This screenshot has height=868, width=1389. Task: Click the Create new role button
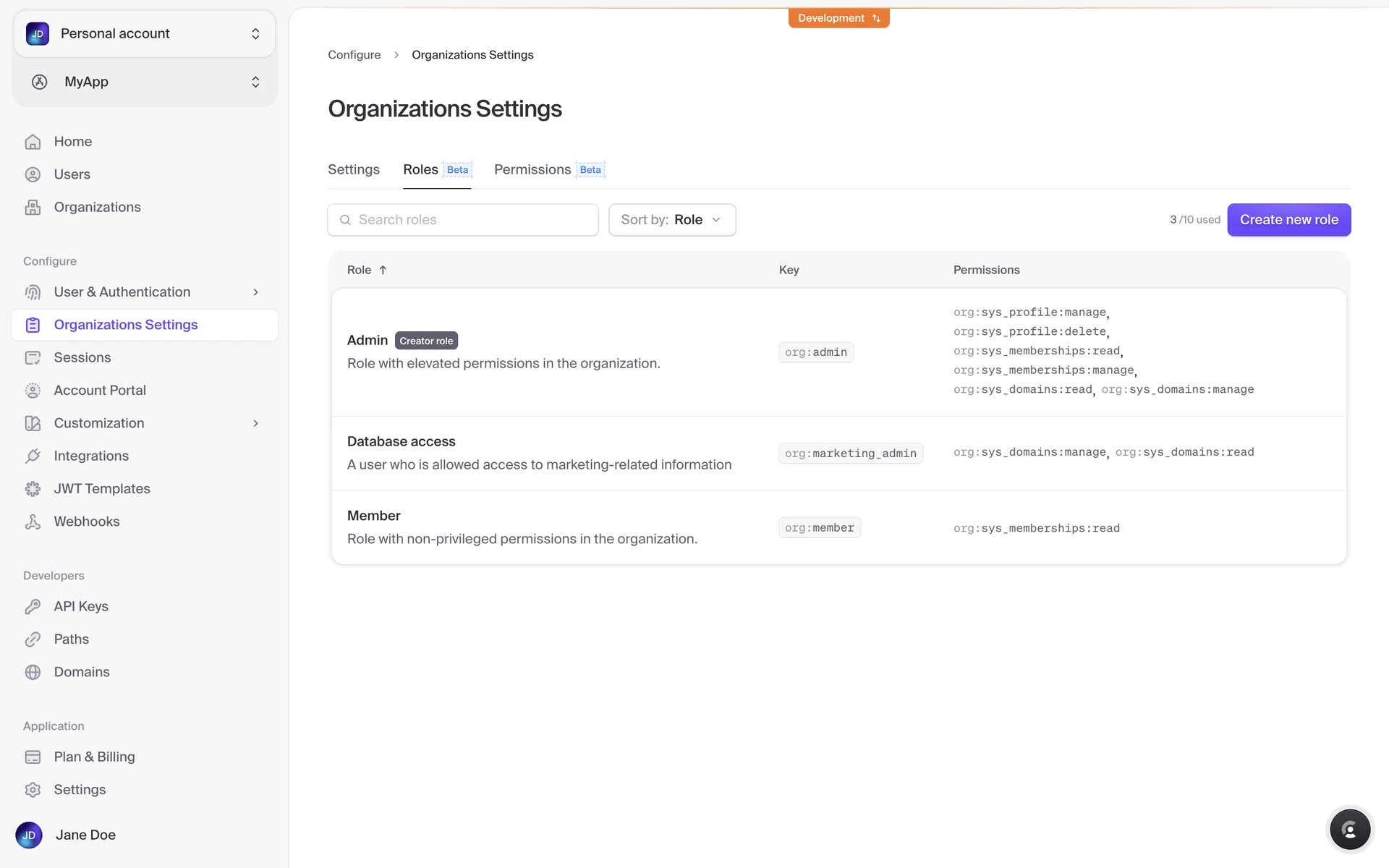click(x=1288, y=220)
